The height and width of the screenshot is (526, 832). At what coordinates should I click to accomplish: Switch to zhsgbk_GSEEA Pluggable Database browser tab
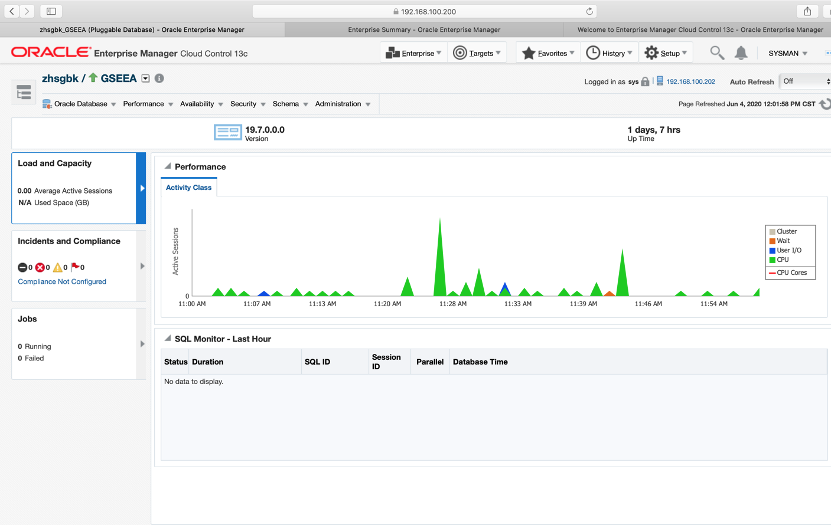point(142,30)
